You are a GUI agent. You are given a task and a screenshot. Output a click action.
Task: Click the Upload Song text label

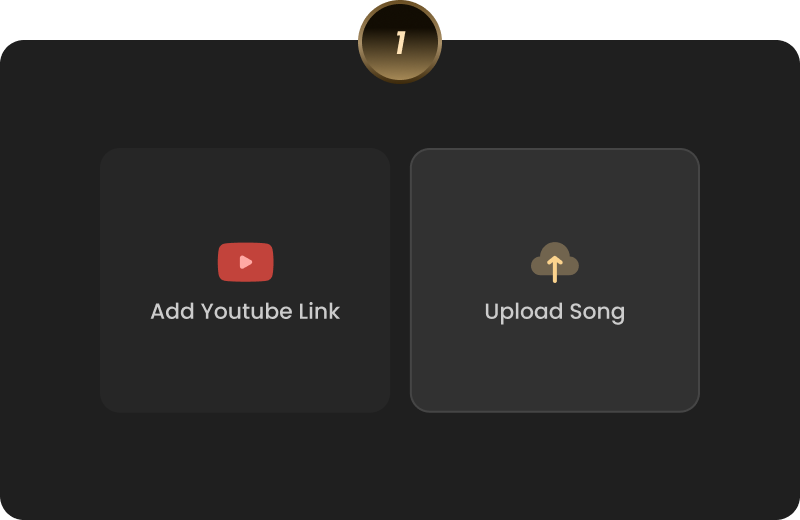(555, 312)
